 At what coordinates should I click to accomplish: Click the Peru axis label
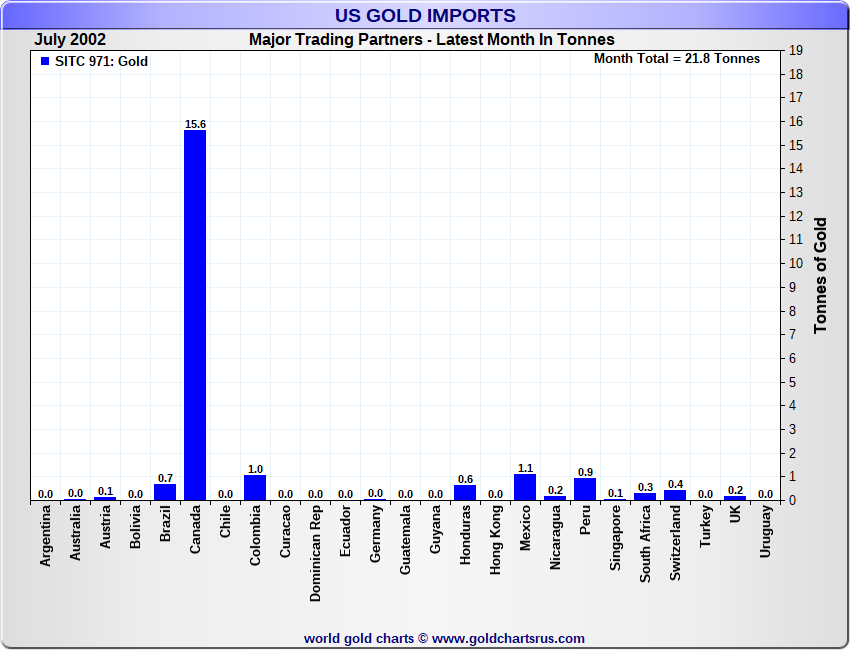point(585,520)
